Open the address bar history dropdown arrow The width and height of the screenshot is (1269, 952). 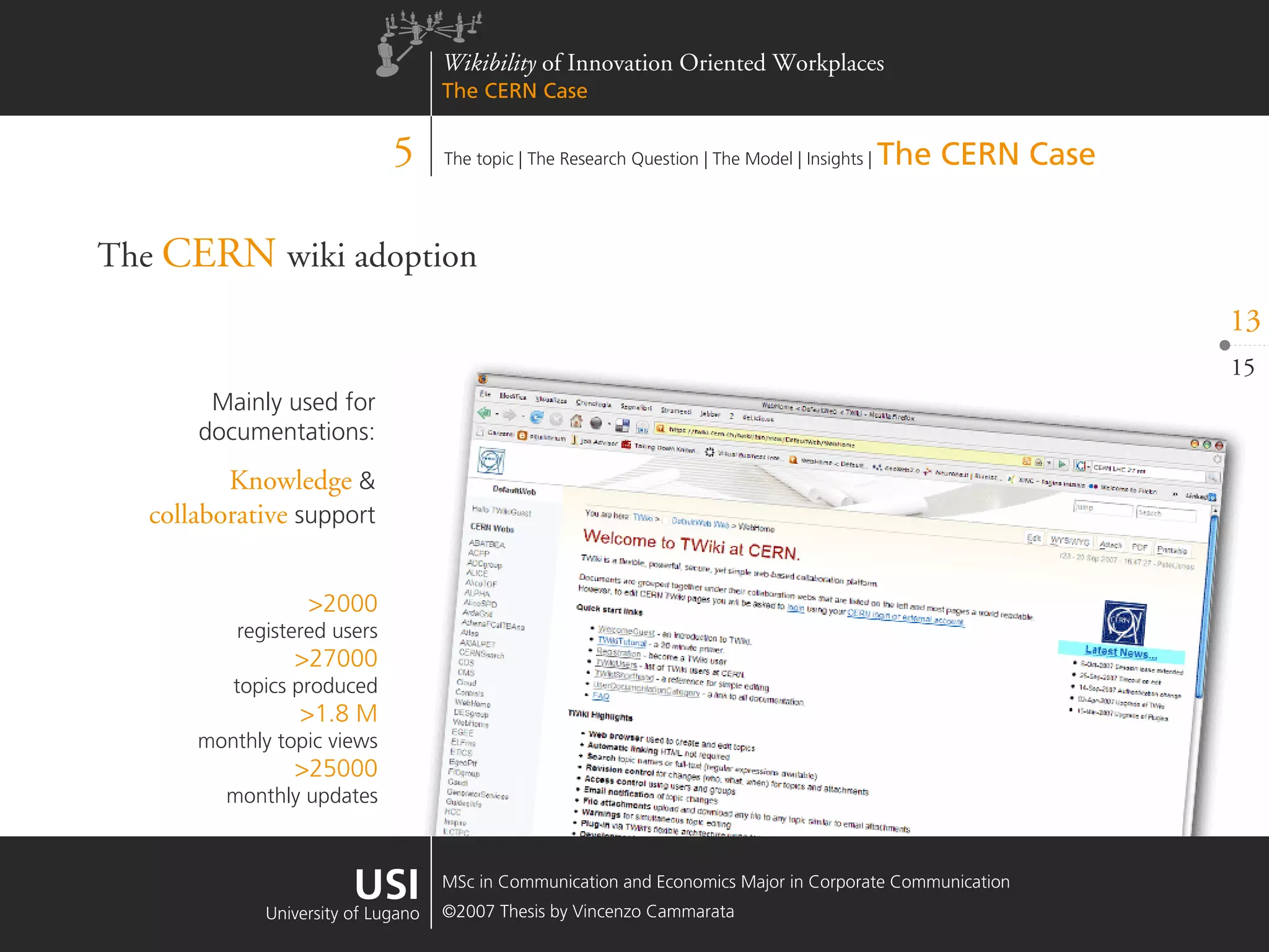tap(1049, 463)
